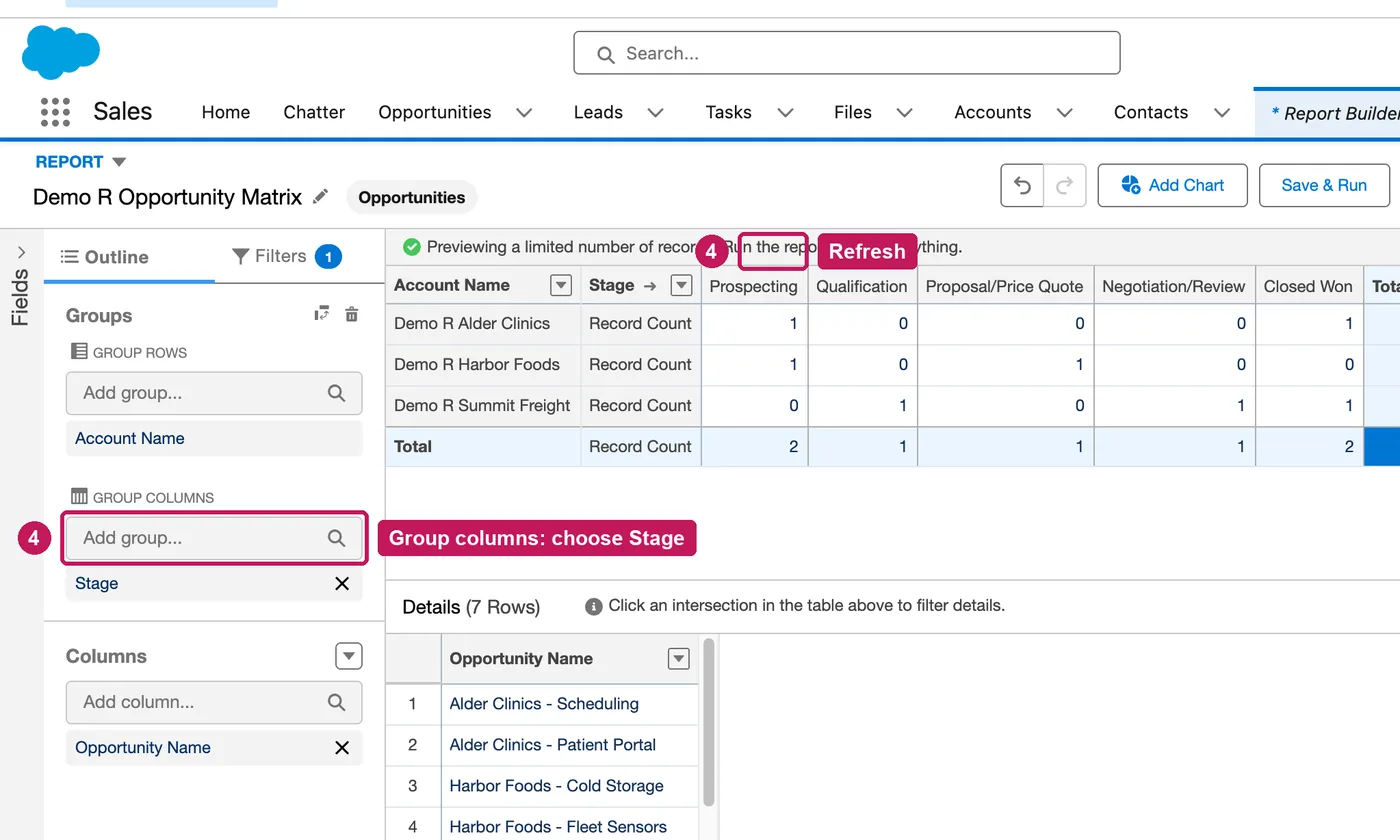Open Tasks tab dropdown chevron
The width and height of the screenshot is (1400, 840).
point(785,112)
